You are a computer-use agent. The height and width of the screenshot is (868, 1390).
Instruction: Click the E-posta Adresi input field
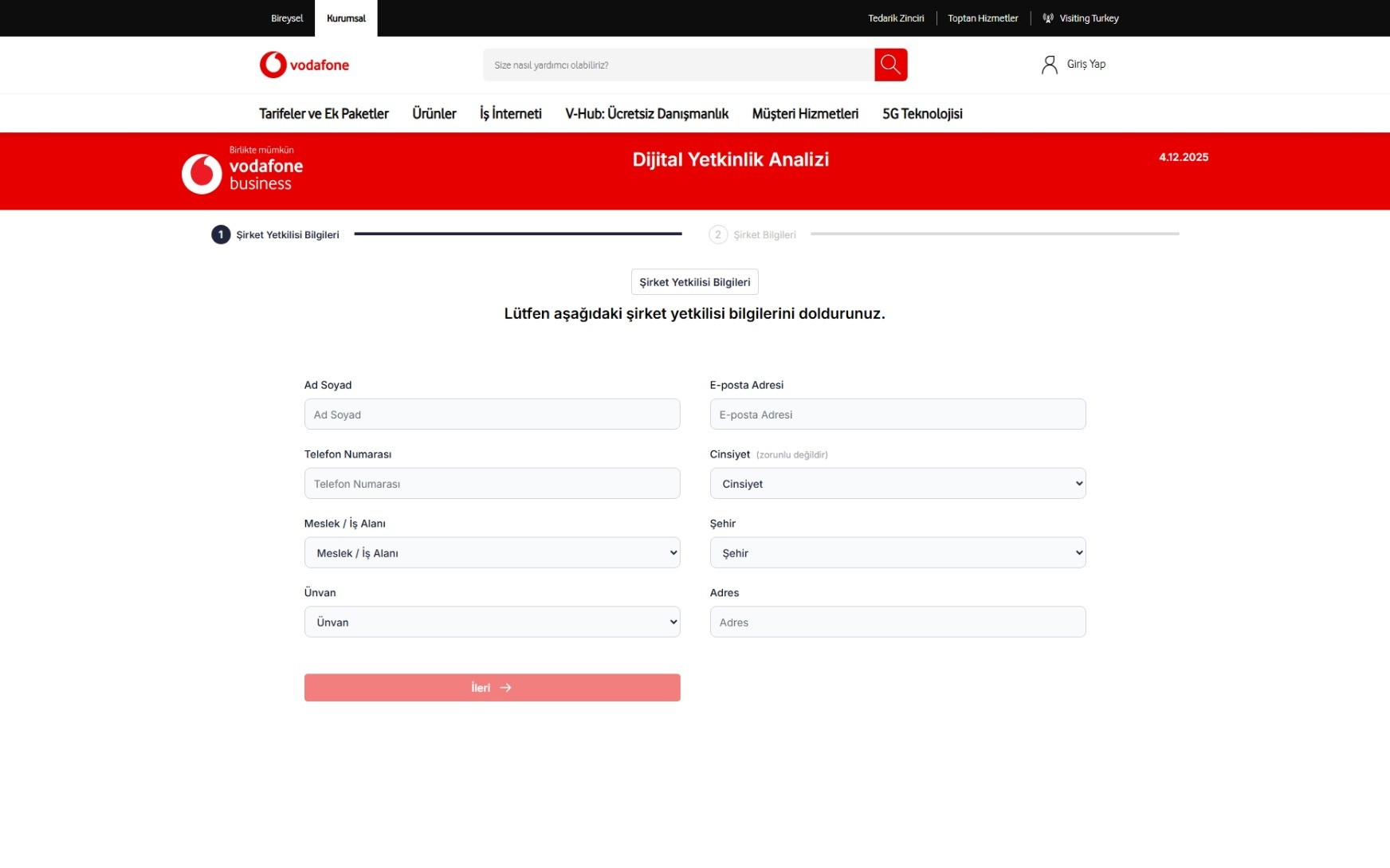tap(897, 414)
